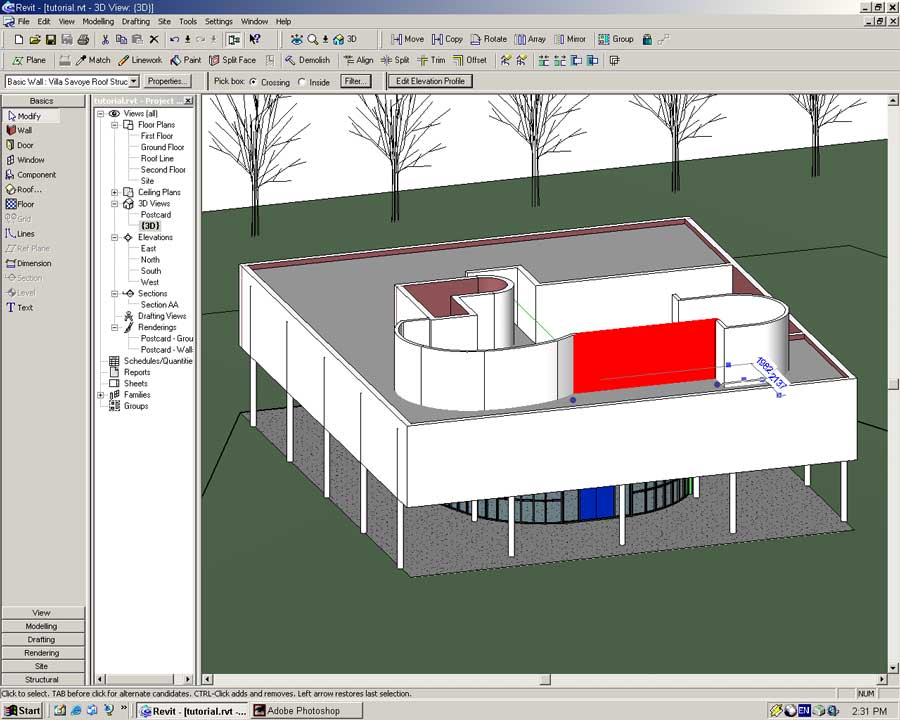Select the Inside pick box option

tap(302, 82)
